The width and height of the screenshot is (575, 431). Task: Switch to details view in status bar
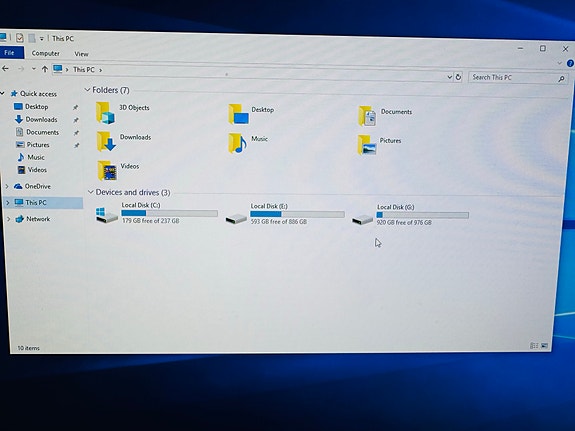click(x=534, y=346)
